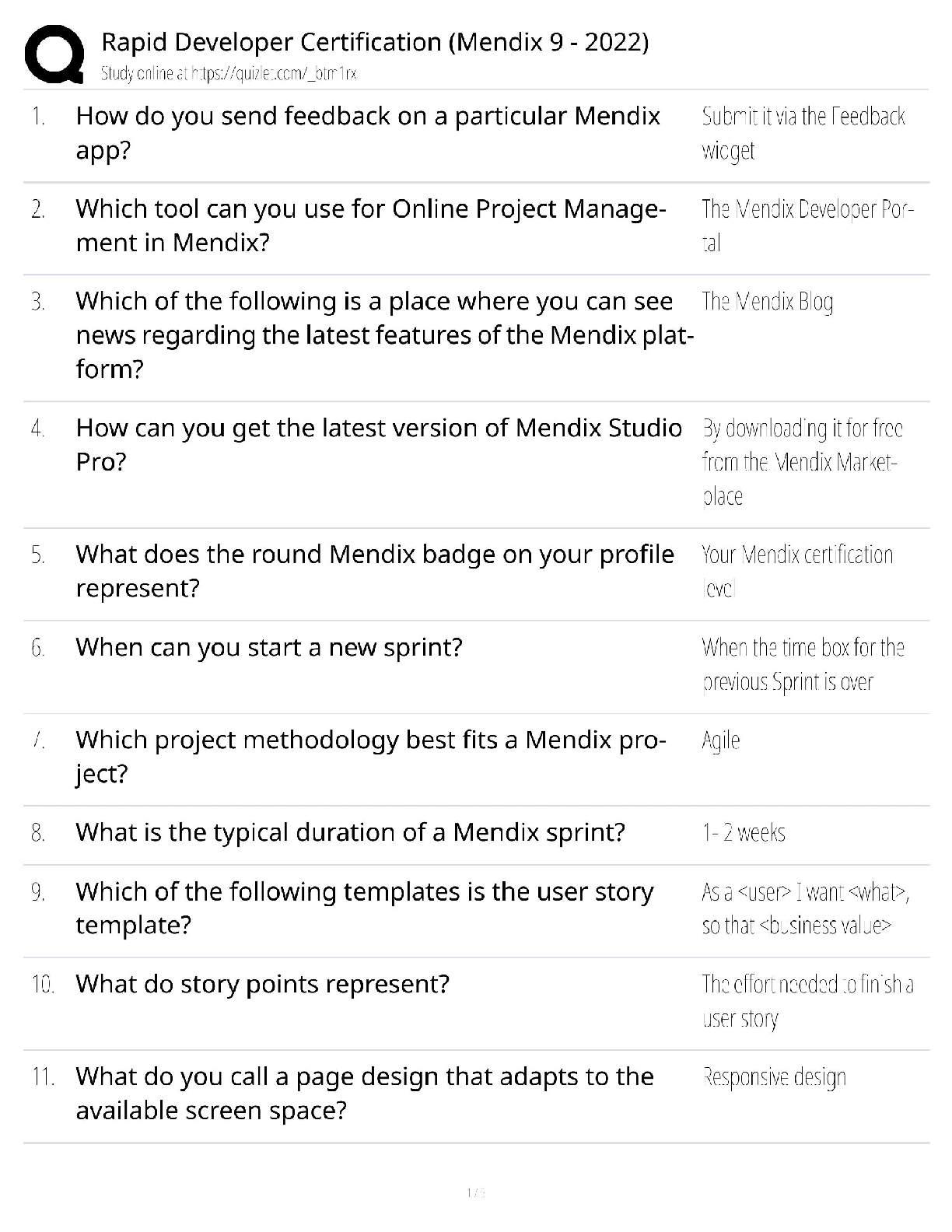952x1232 pixels.
Task: Select question about latest Mendix features news
Action: [x=384, y=335]
